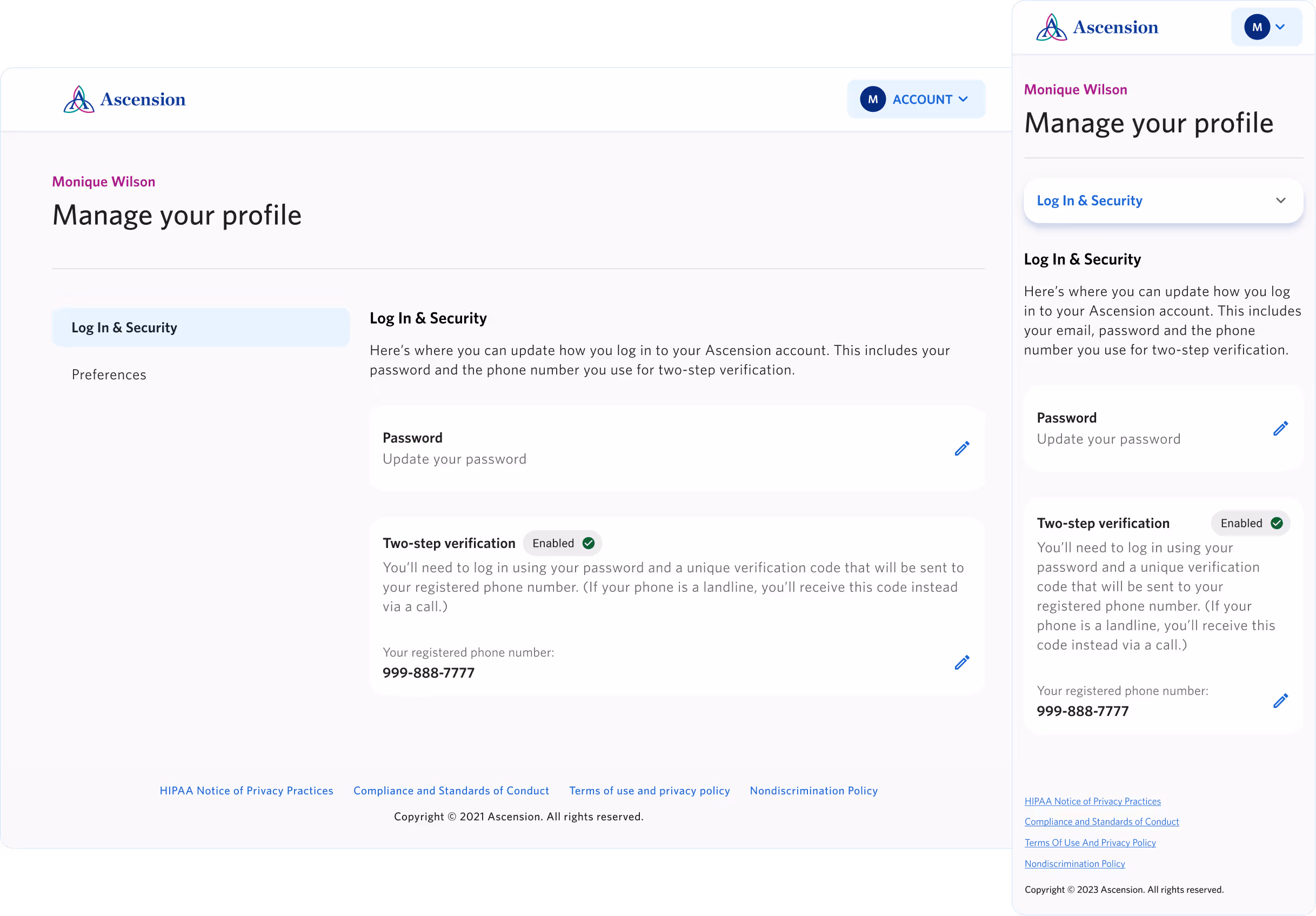Open desktop HIPAA Notice of Privacy Practices link
This screenshot has height=916, width=1316.
click(x=246, y=791)
